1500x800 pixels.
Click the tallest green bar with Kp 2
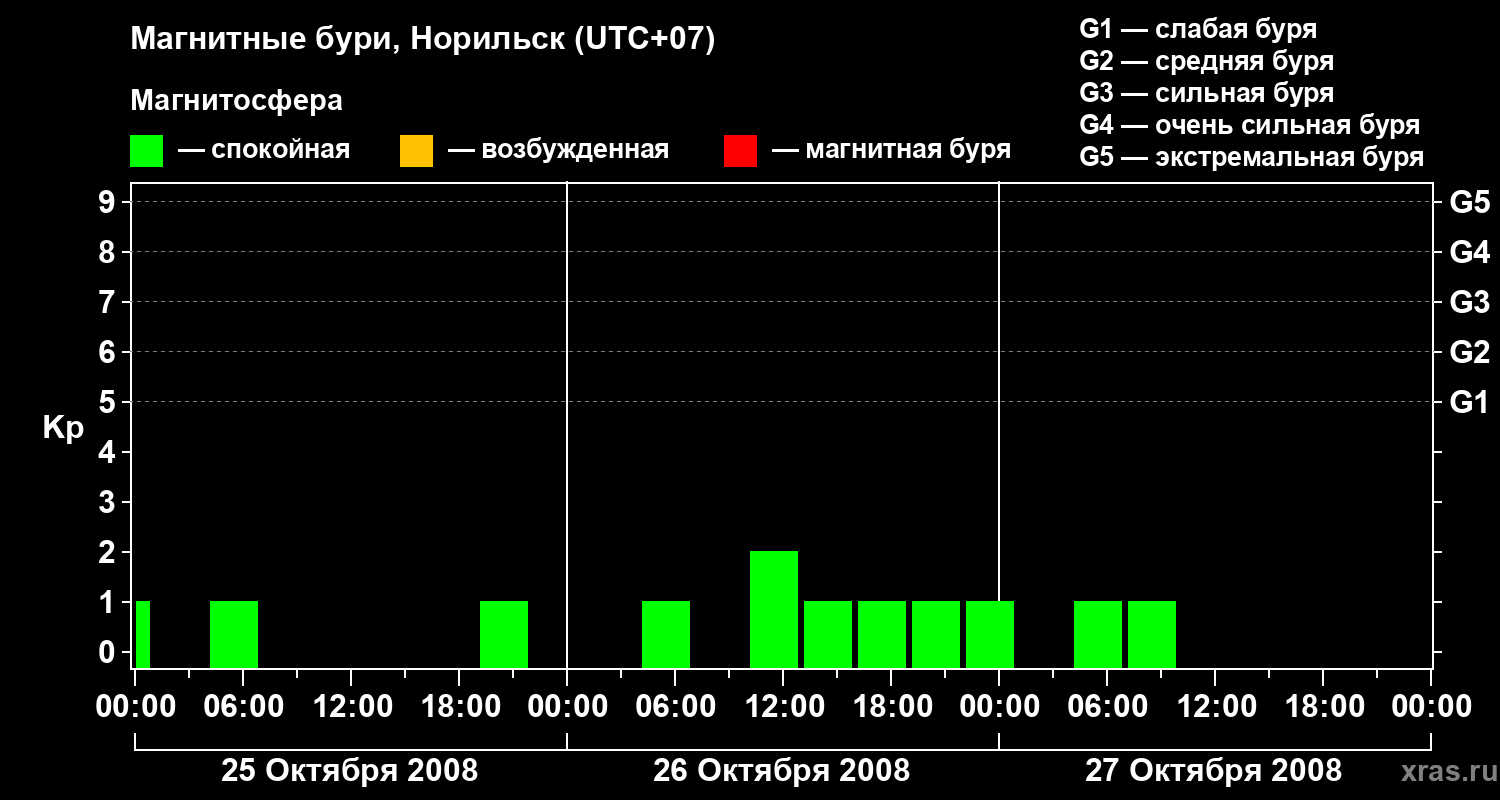(x=774, y=609)
